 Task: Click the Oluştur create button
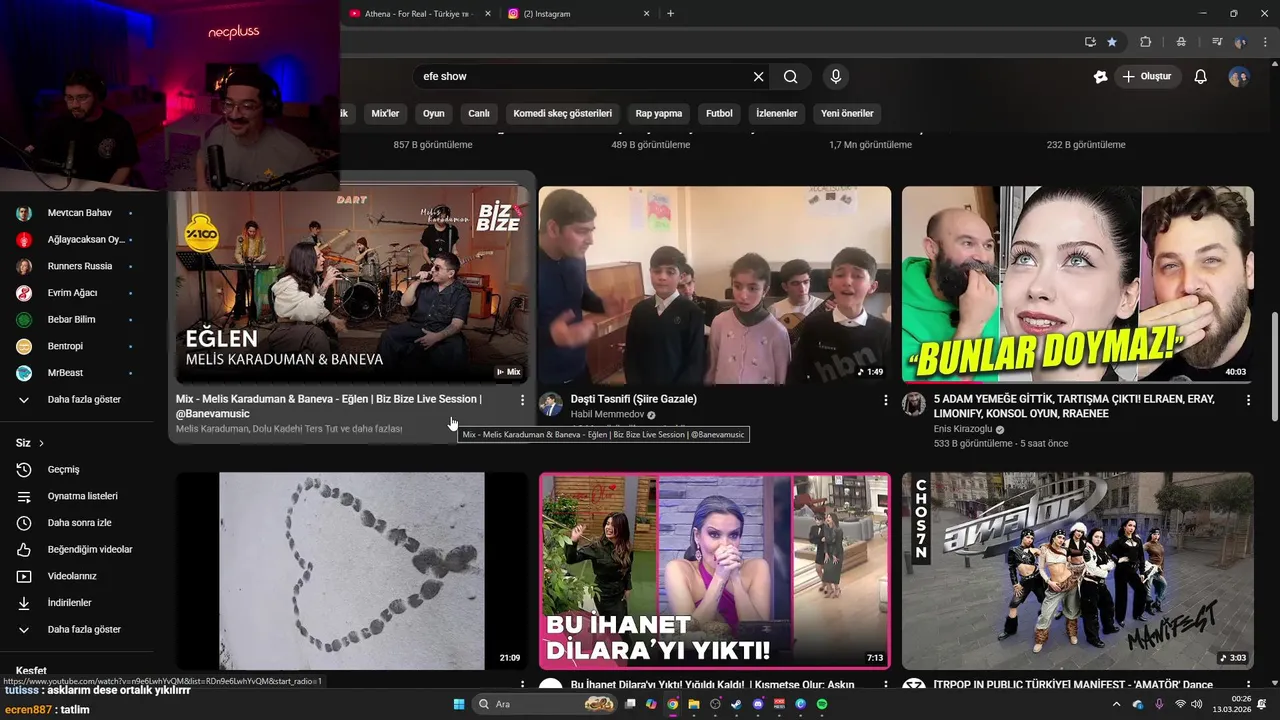(1148, 77)
